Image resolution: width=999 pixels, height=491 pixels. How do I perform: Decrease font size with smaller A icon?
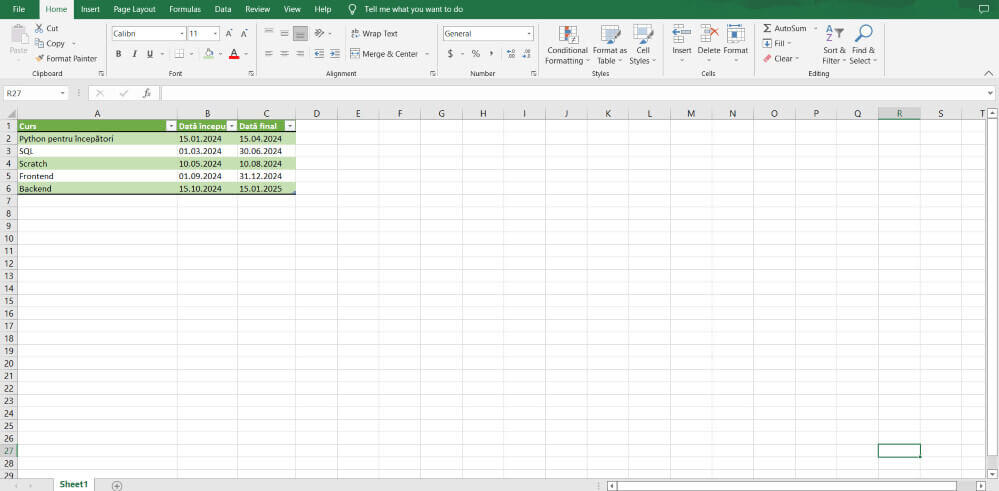(244, 34)
